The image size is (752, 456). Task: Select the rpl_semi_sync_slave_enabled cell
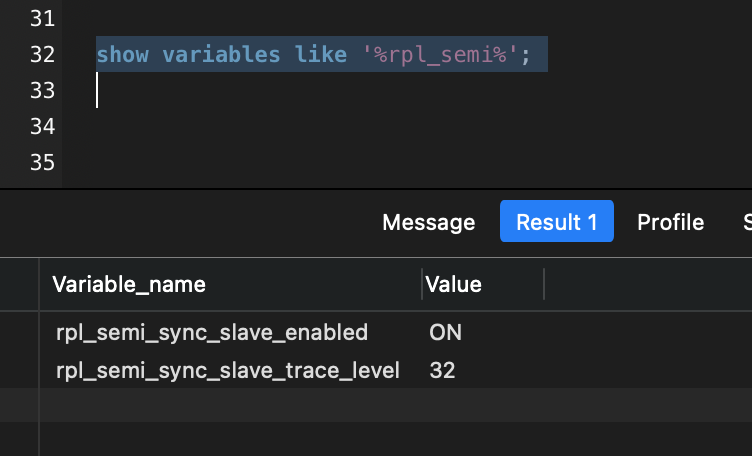[x=212, y=332]
